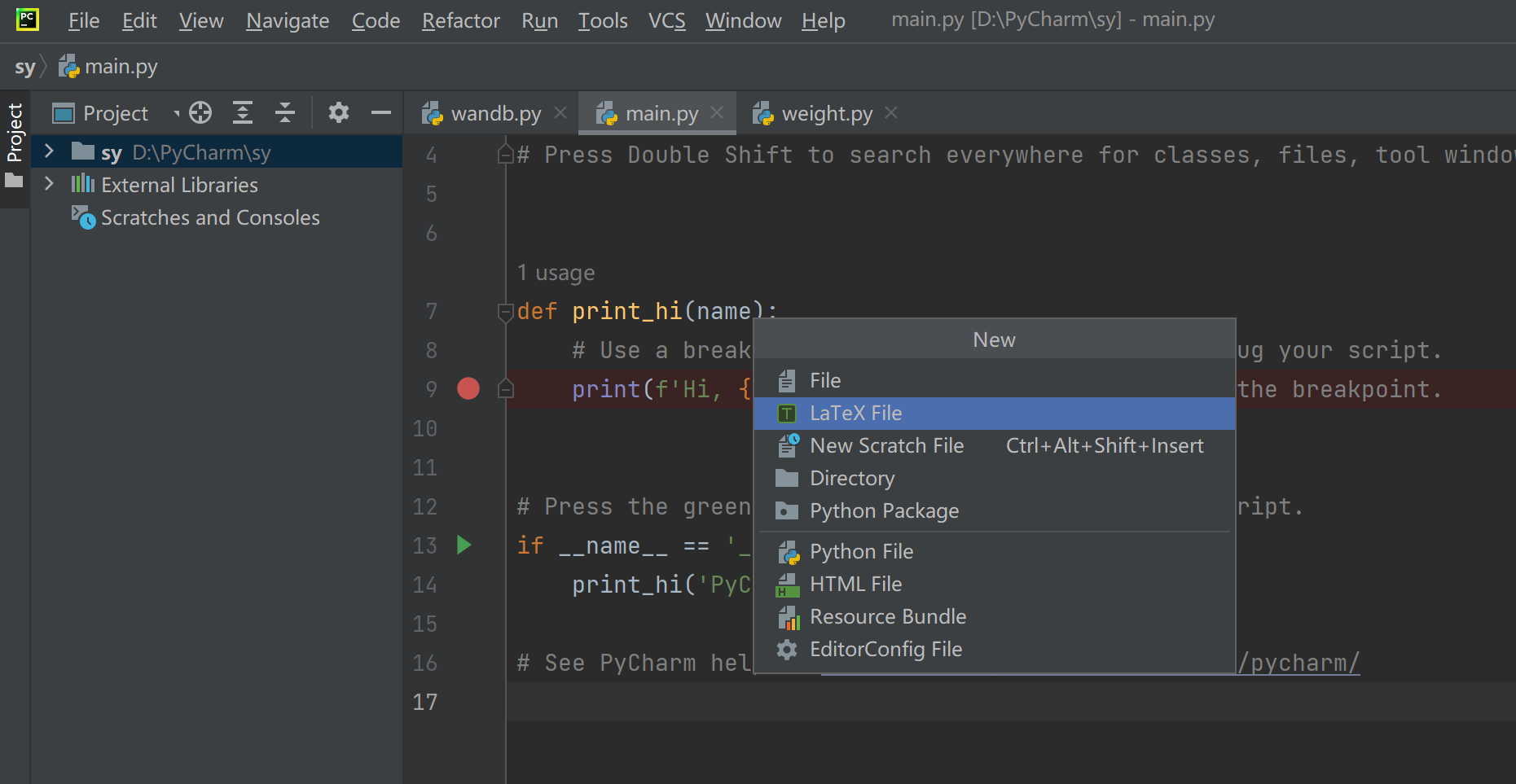Click the locate current file crosshair icon
This screenshot has height=784, width=1516.
tap(200, 112)
